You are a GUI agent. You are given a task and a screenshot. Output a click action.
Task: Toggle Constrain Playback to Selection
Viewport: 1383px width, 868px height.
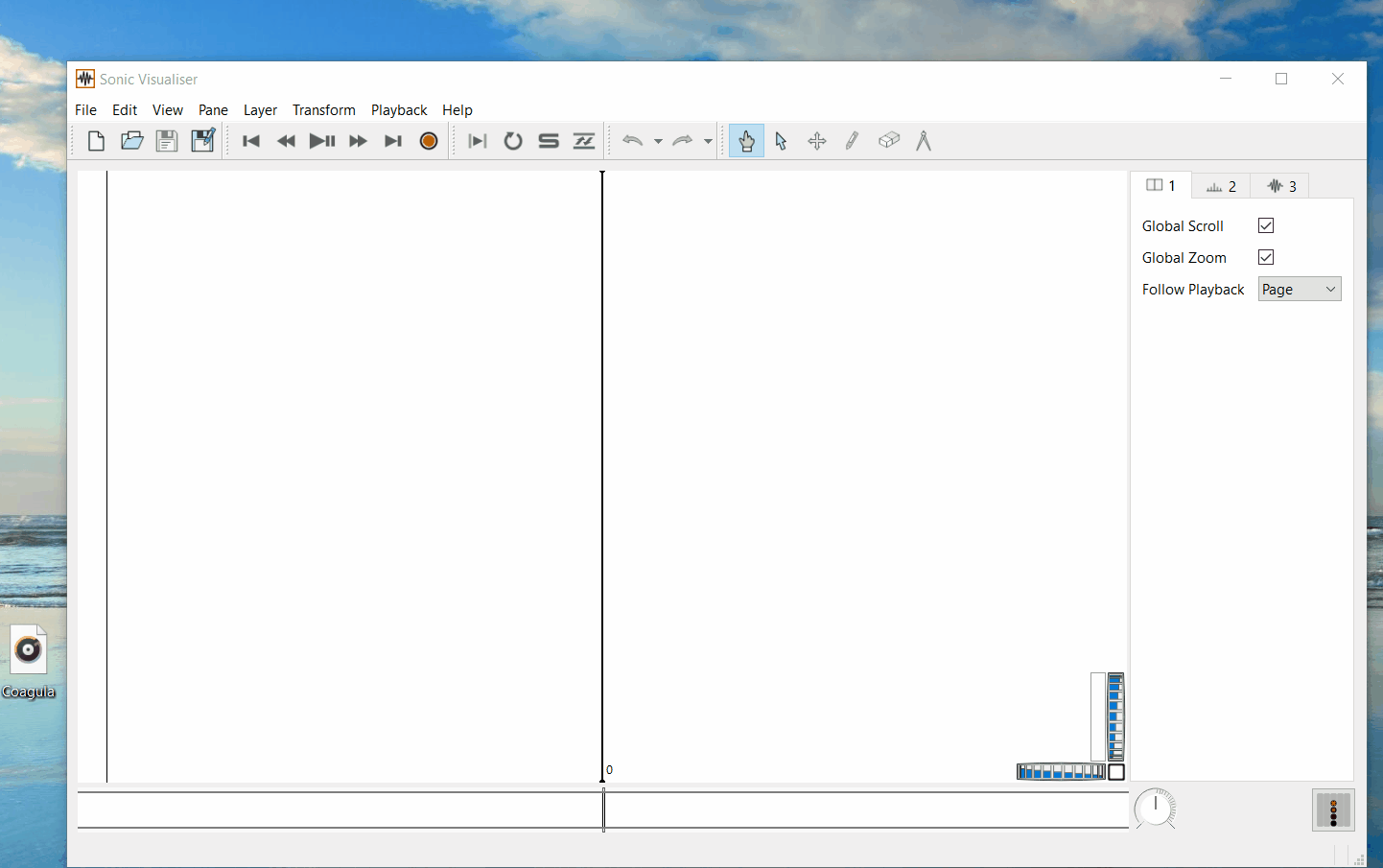(477, 141)
